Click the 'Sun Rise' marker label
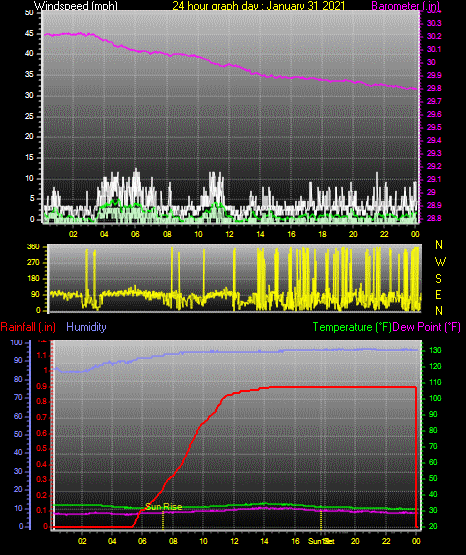Screen dimensions: 466x555 tap(164, 507)
